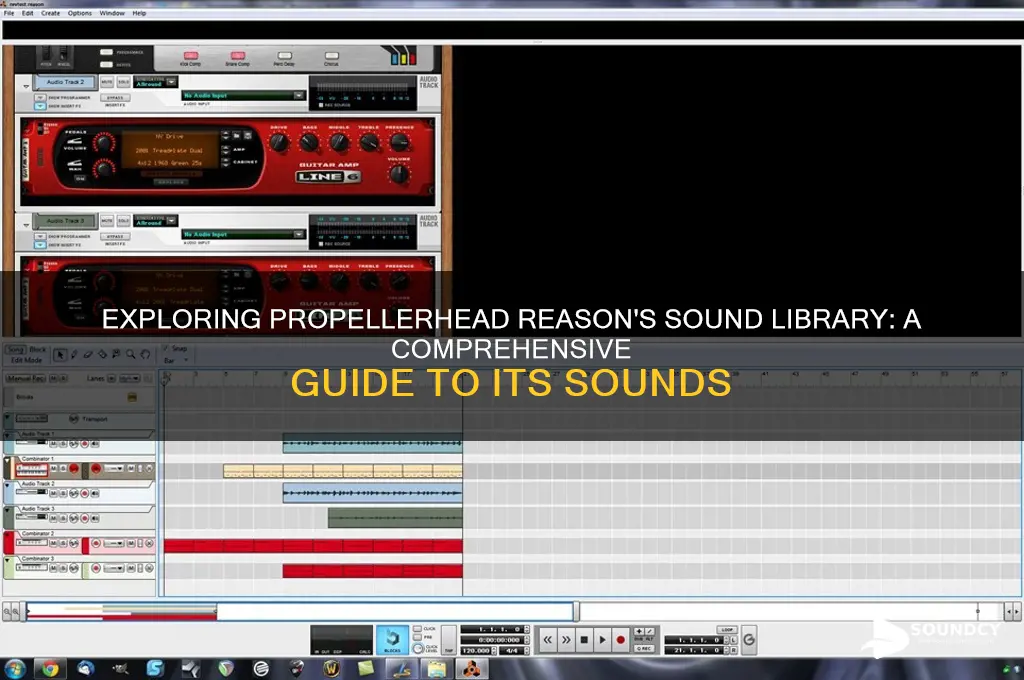The height and width of the screenshot is (680, 1024).
Task: Select the Magnify tool
Action: click(131, 355)
